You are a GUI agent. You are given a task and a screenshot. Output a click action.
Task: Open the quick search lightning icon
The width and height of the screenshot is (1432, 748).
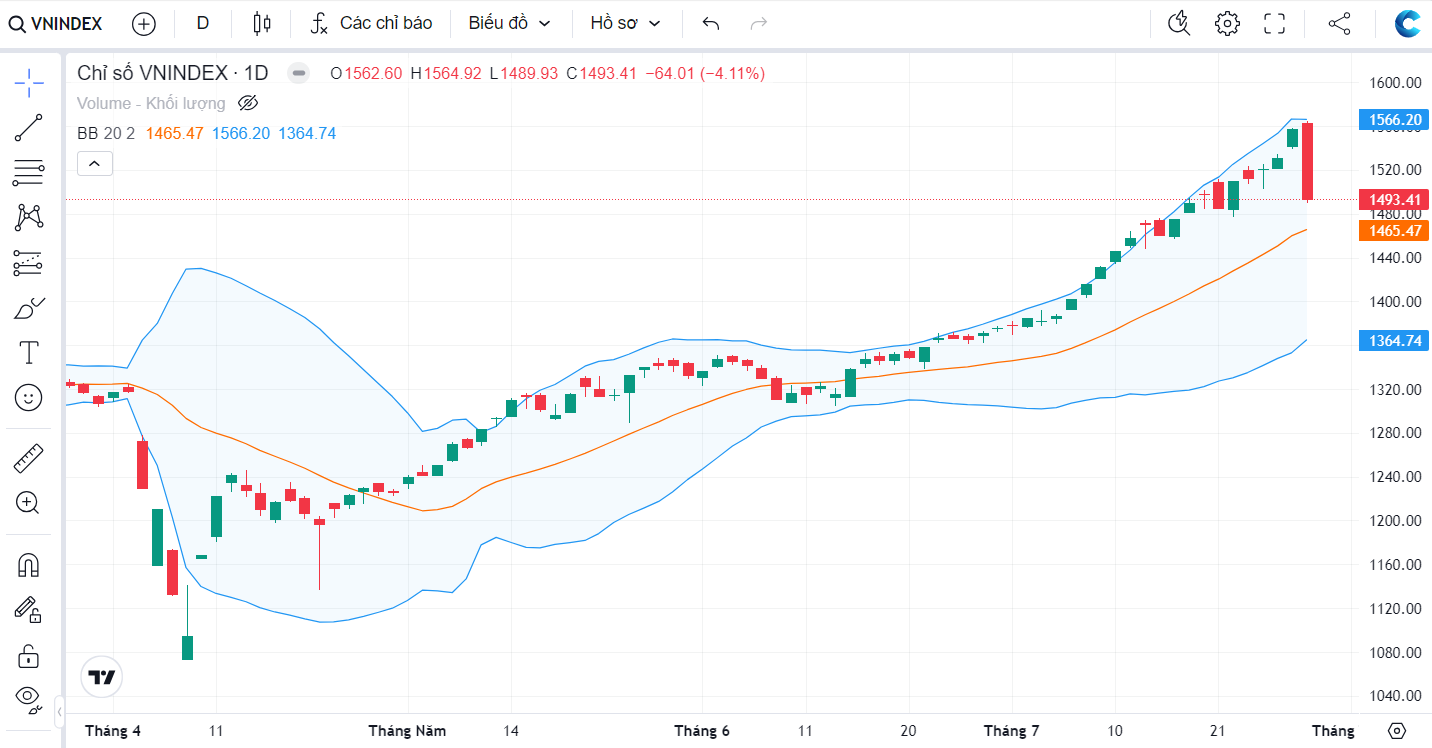(x=1180, y=23)
